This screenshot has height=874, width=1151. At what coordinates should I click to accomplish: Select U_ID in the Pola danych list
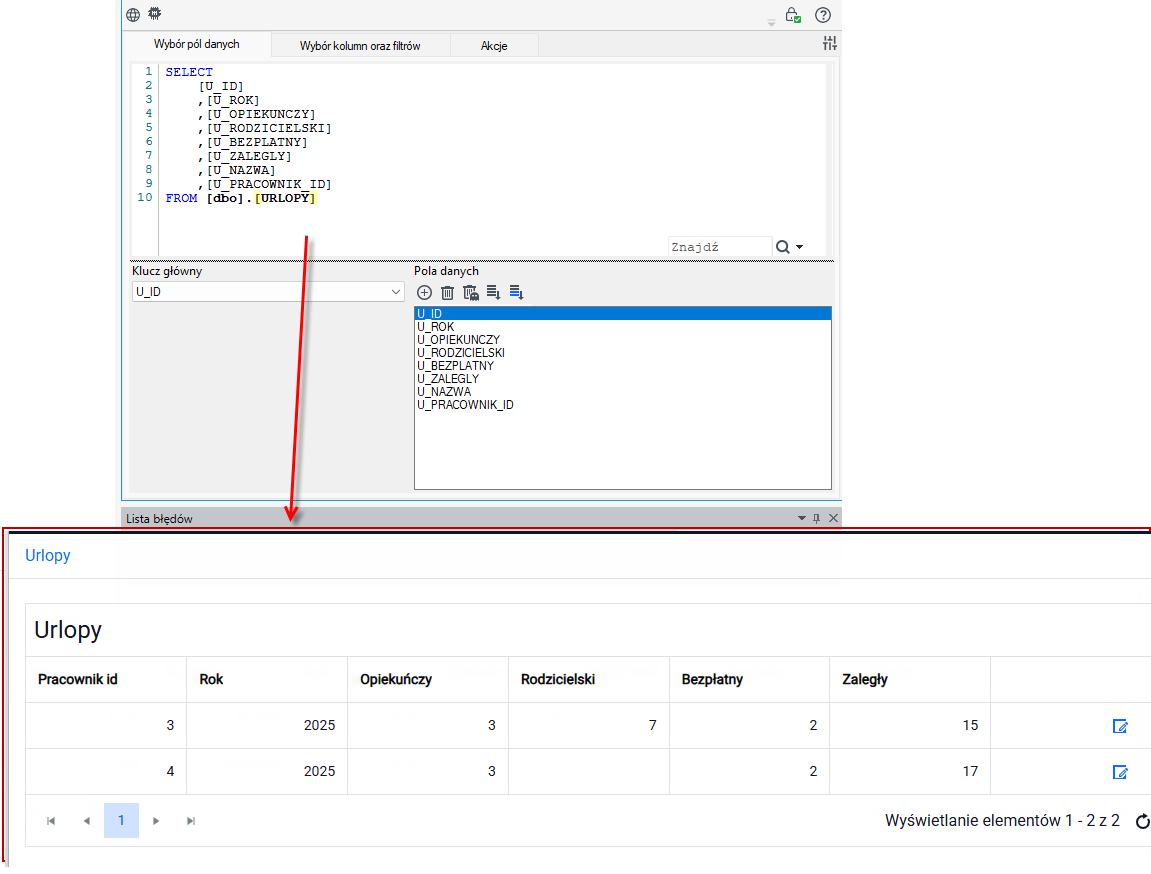pos(622,313)
